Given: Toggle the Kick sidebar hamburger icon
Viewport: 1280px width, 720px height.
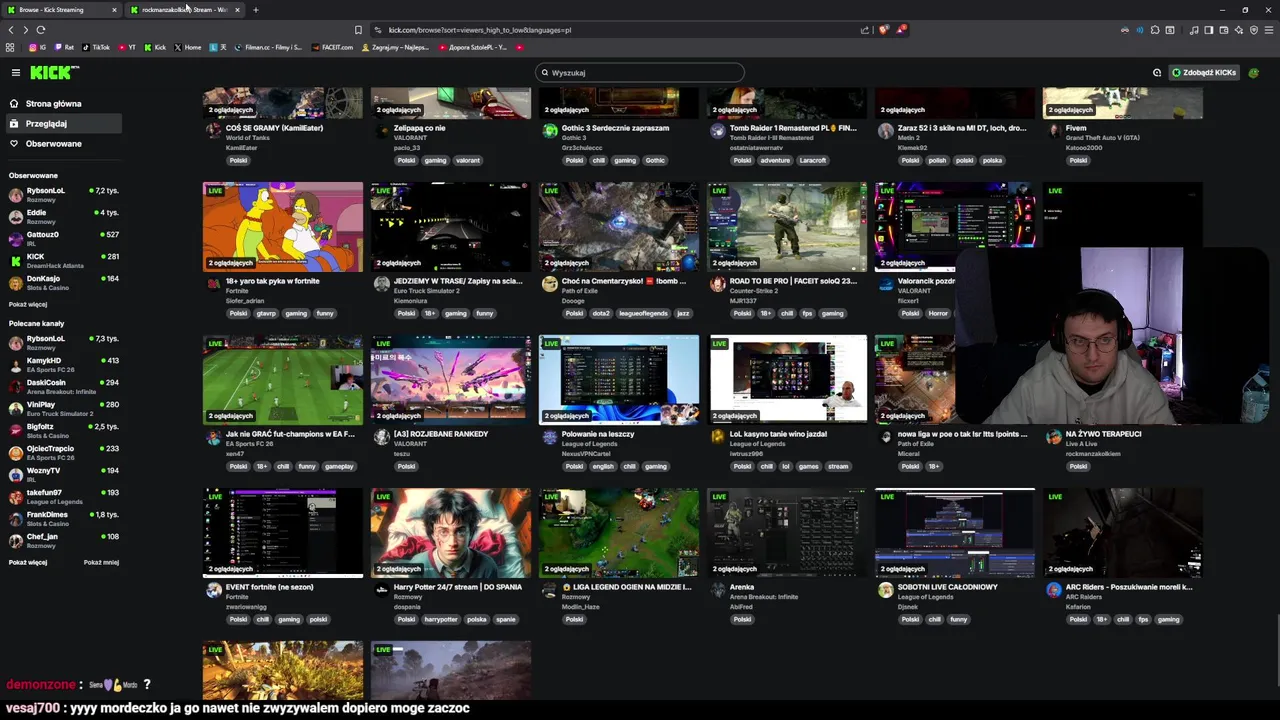Looking at the screenshot, I should [15, 72].
